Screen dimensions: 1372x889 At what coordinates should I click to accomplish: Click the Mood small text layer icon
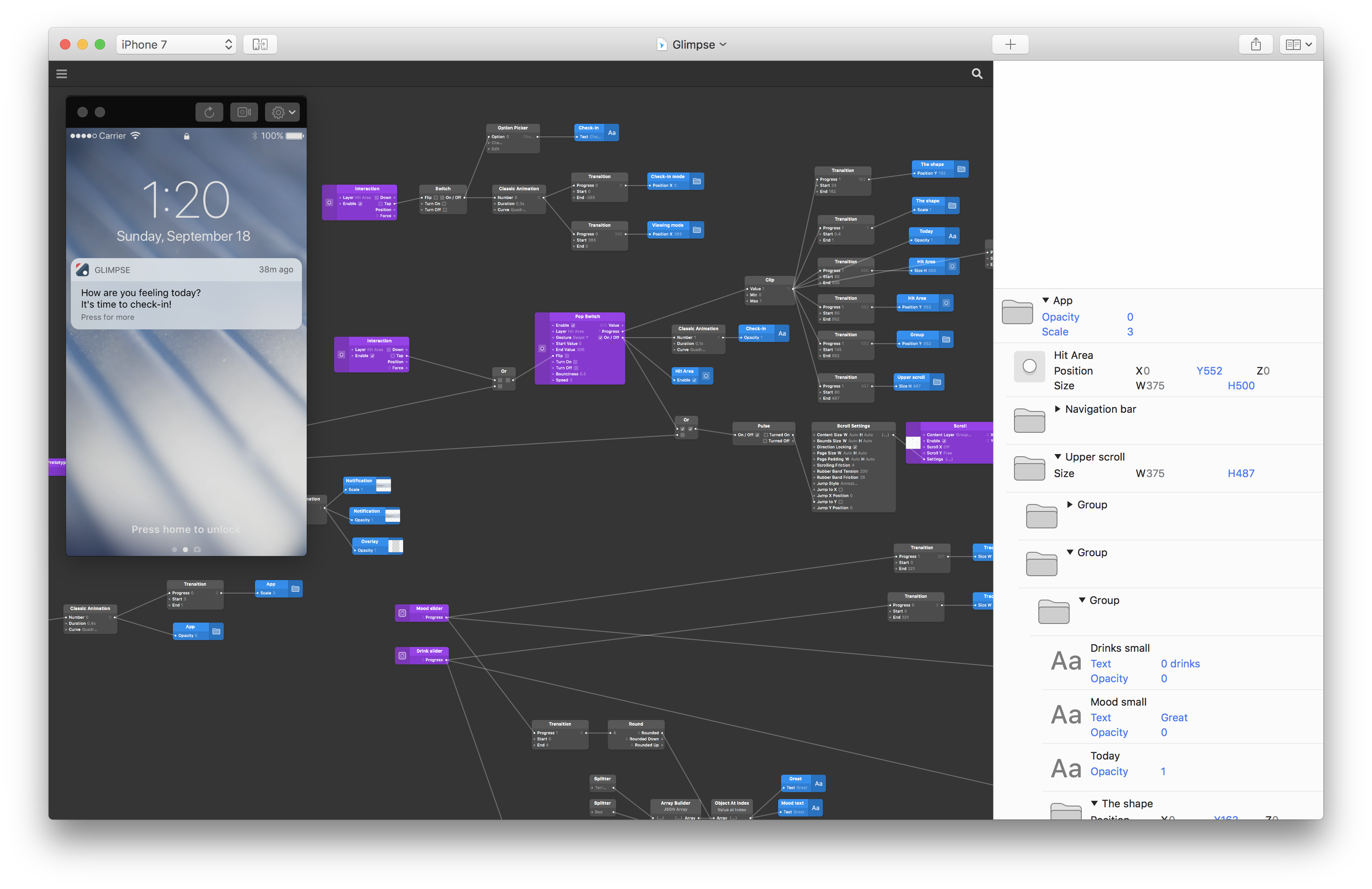click(x=1066, y=716)
